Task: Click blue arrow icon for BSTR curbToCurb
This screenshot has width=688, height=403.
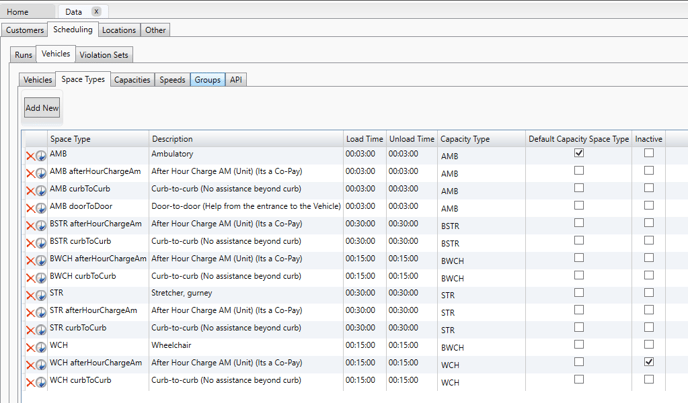Action: [41, 243]
